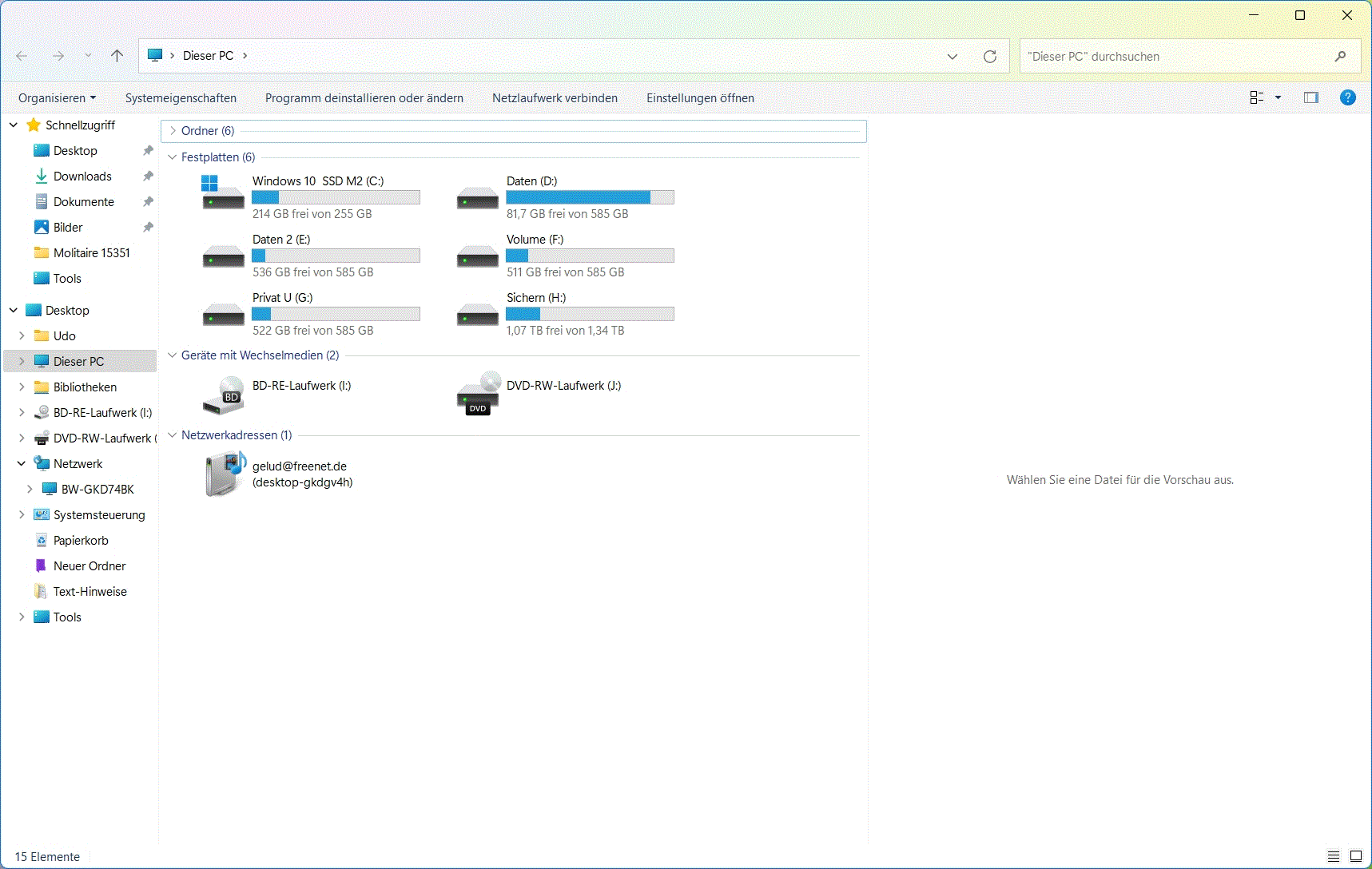
Task: Open help with the blue question mark icon
Action: [1347, 97]
